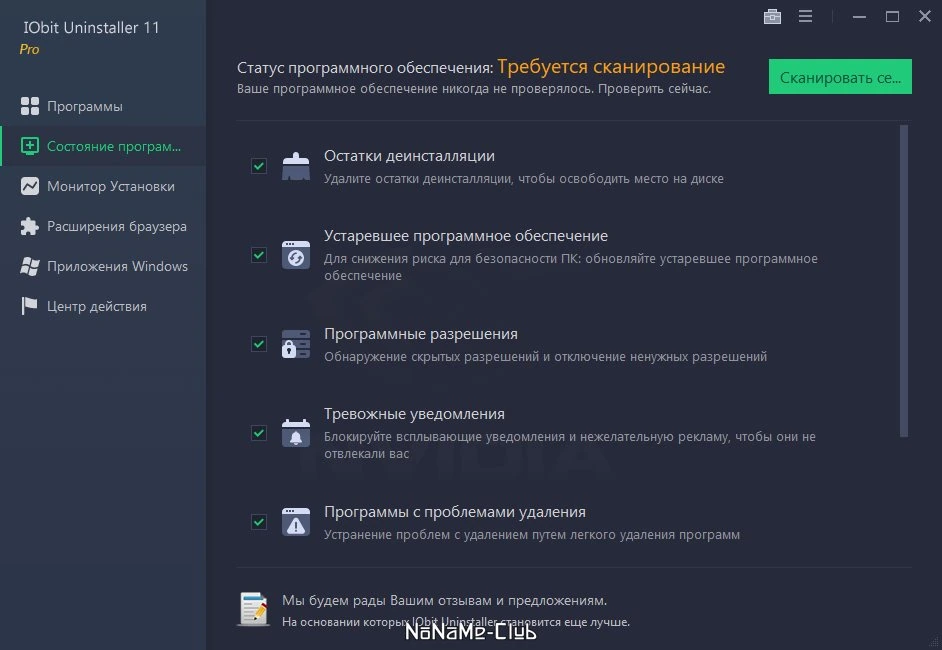Uncheck the Остатки деинсталляции checkbox
Image resolution: width=942 pixels, height=650 pixels.
259,166
